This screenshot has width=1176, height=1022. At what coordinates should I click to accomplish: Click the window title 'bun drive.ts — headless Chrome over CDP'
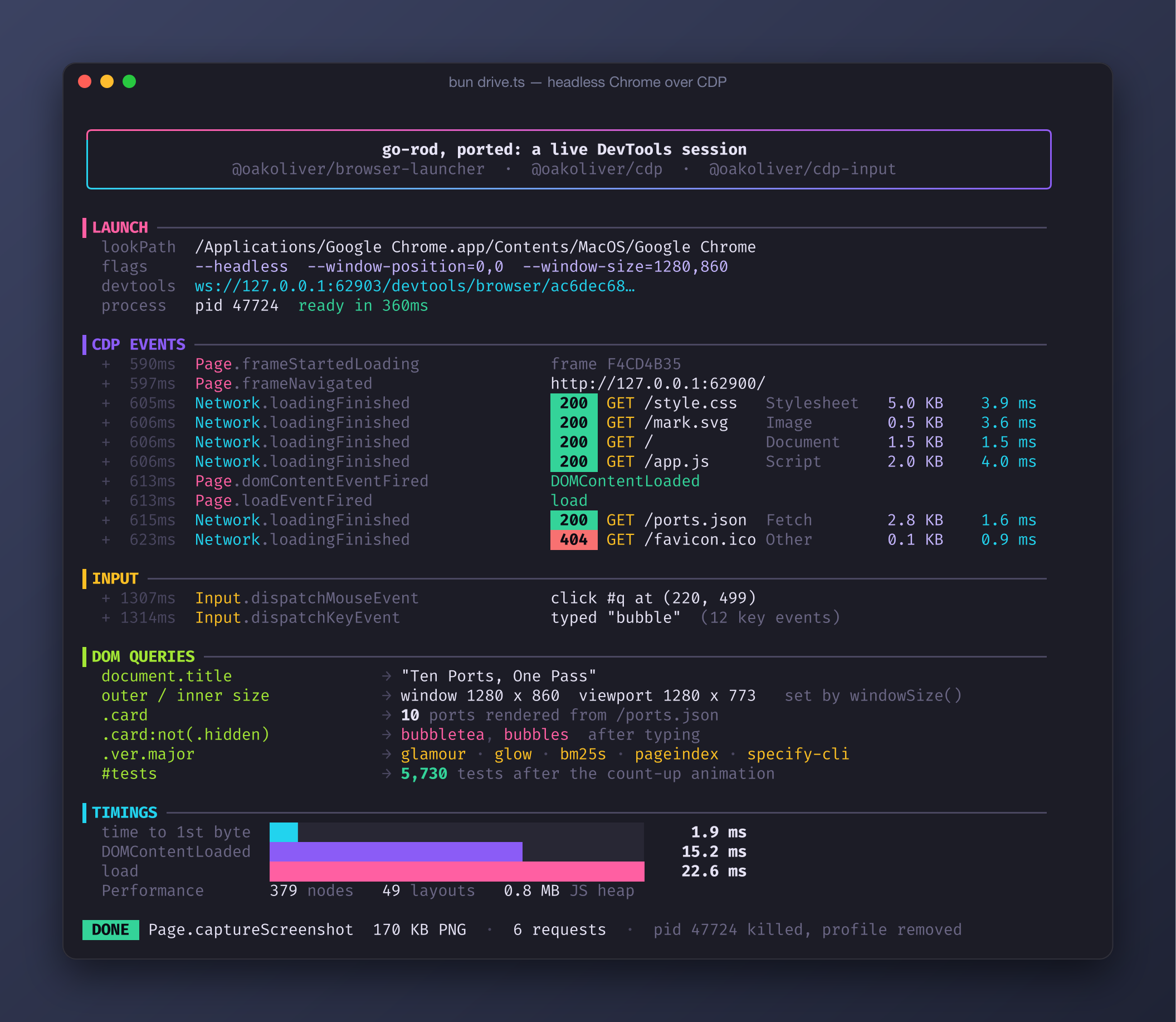coord(587,82)
